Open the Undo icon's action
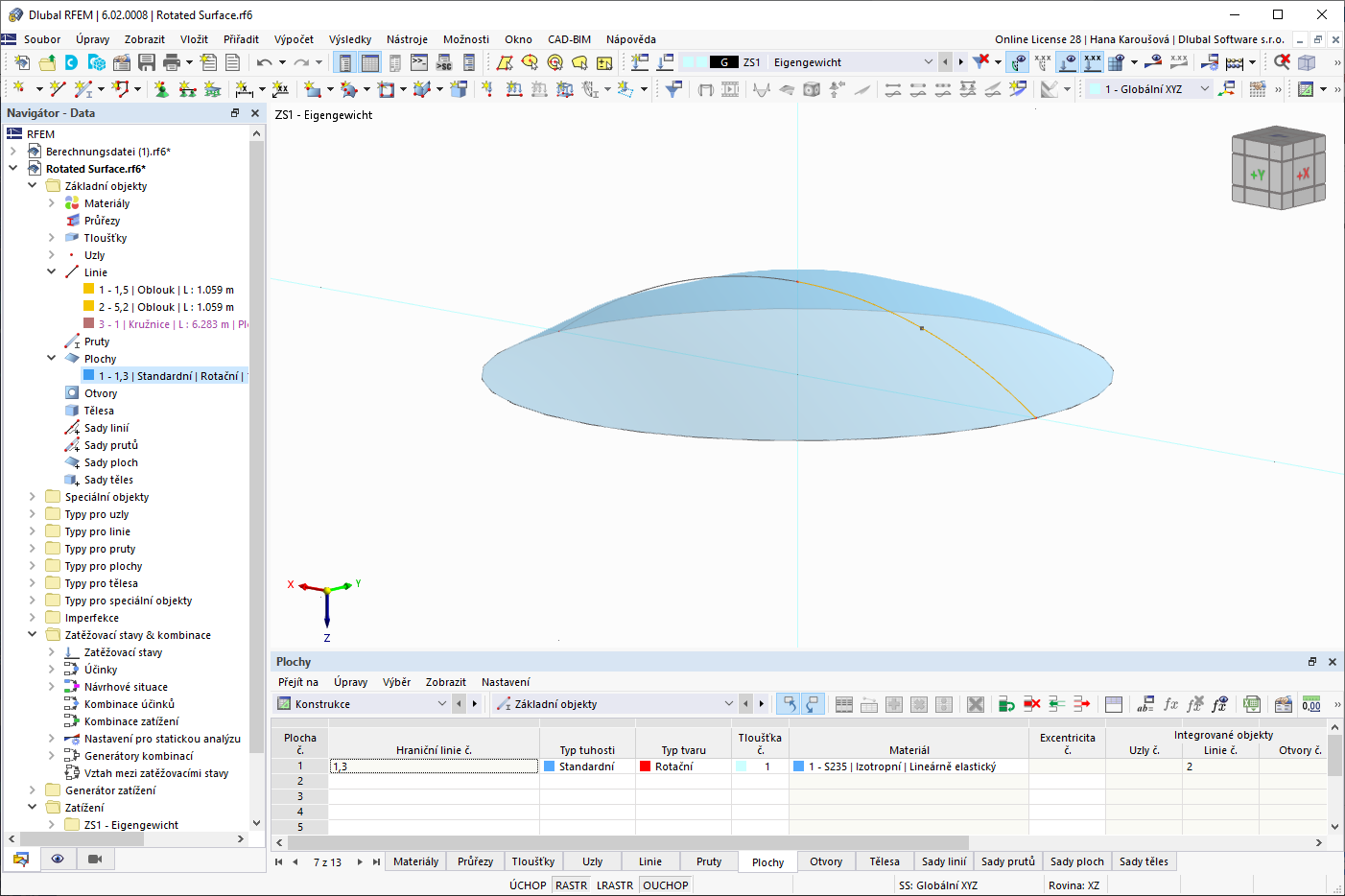Image resolution: width=1345 pixels, height=896 pixels. (x=265, y=61)
